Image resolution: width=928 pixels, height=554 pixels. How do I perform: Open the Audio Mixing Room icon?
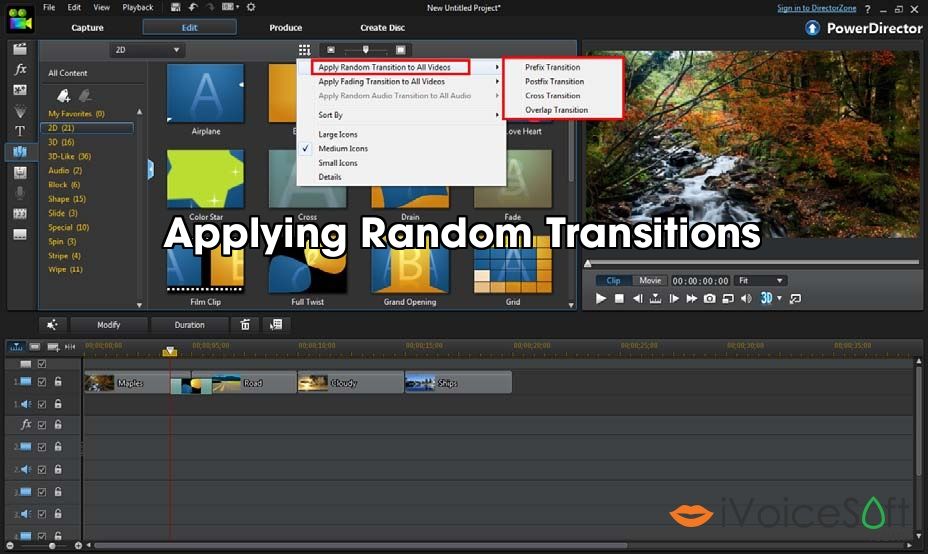point(20,172)
